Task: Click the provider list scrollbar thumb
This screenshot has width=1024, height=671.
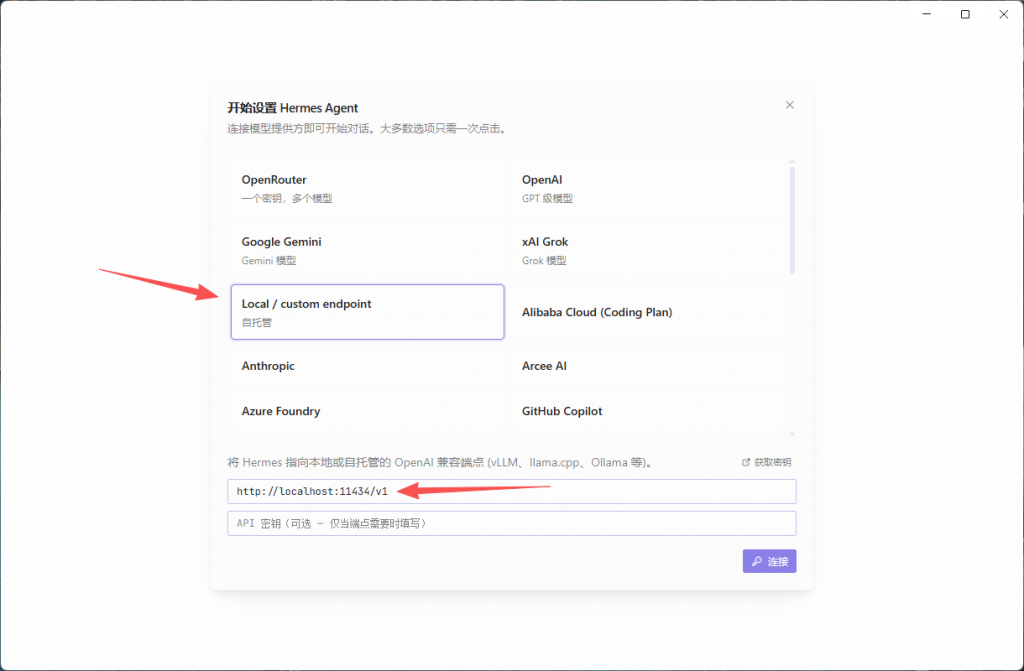Action: tap(792, 220)
